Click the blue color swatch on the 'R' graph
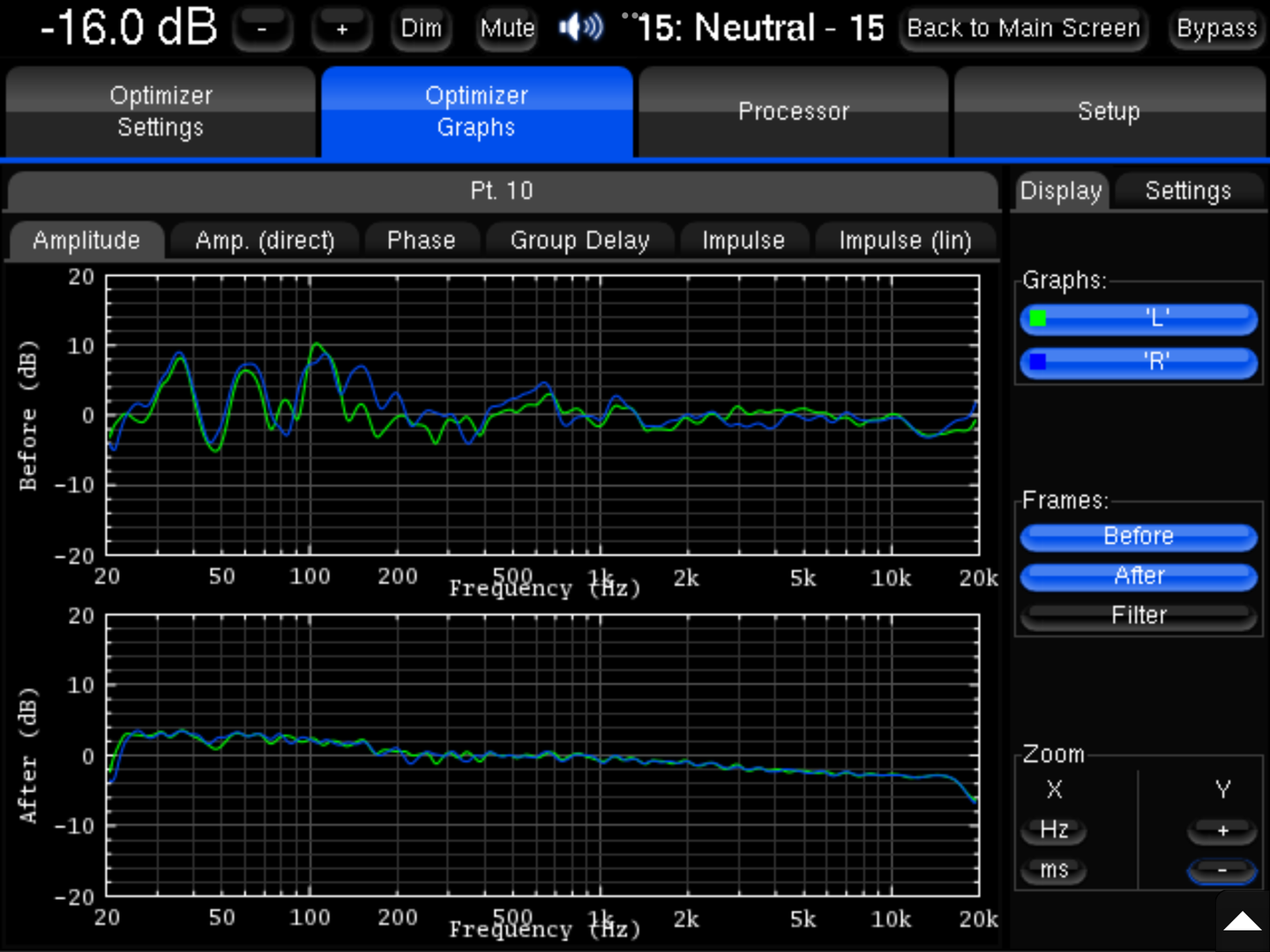The width and height of the screenshot is (1270, 952). (1038, 361)
